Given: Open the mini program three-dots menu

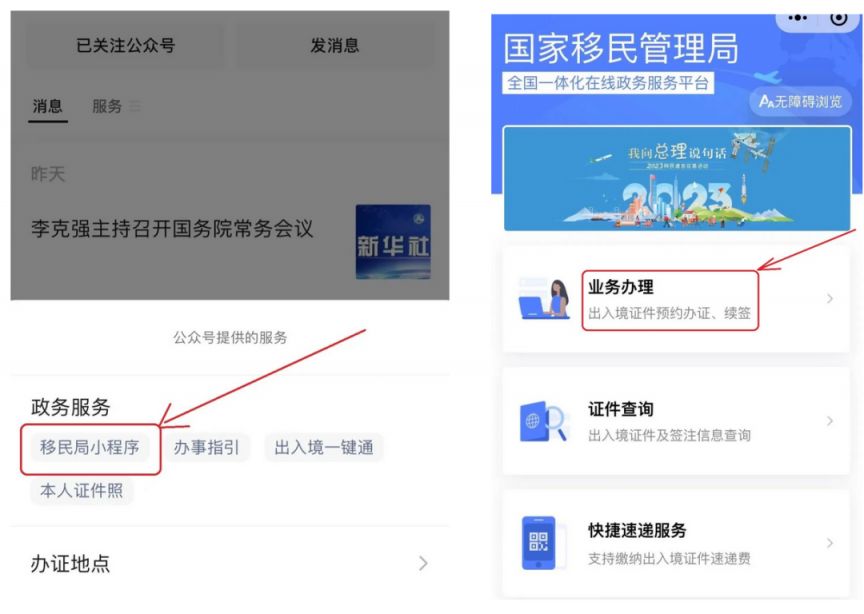Looking at the screenshot, I should pyautogui.click(x=797, y=18).
